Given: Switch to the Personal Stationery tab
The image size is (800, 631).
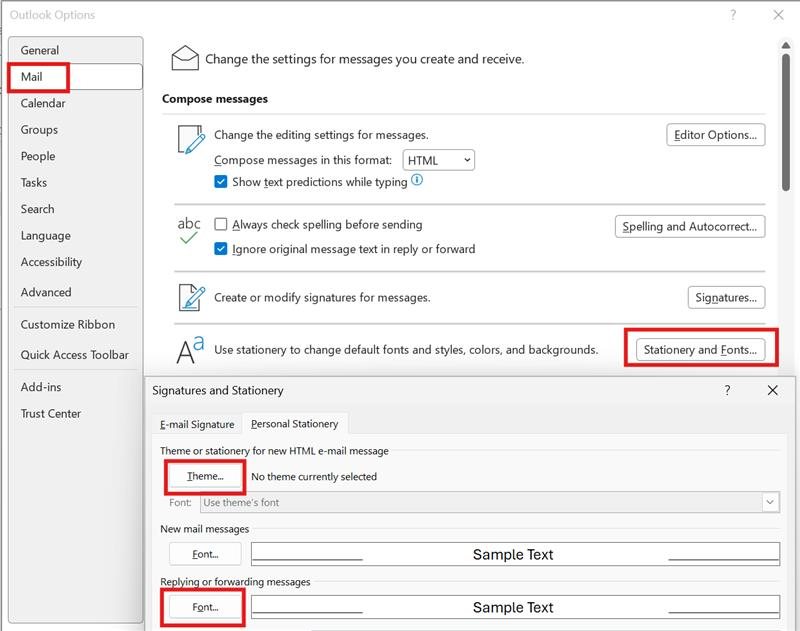Looking at the screenshot, I should 294,424.
